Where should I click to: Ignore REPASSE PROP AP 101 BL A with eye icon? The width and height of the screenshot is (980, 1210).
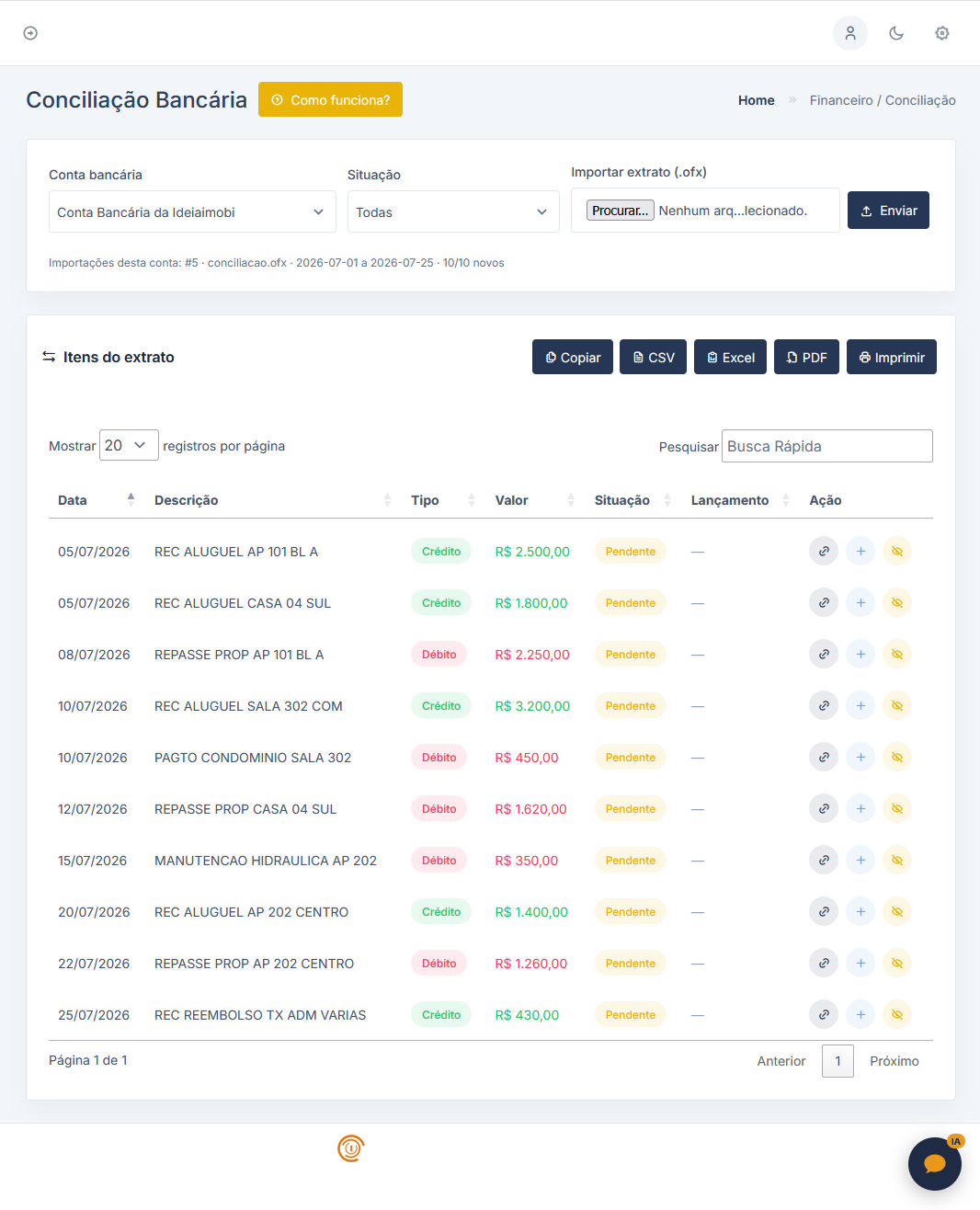[897, 655]
